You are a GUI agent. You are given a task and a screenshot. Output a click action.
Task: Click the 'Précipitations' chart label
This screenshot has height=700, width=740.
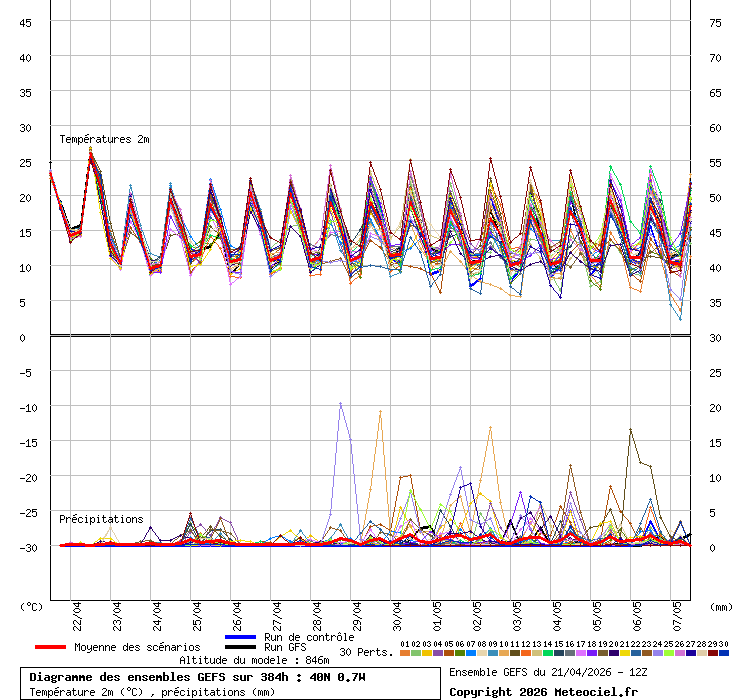tap(101, 519)
